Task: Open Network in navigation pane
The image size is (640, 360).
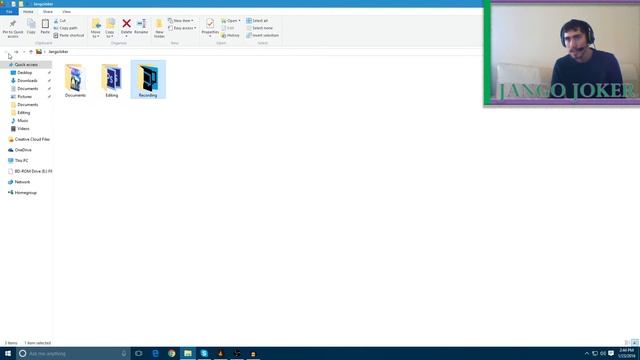Action: coord(22,182)
